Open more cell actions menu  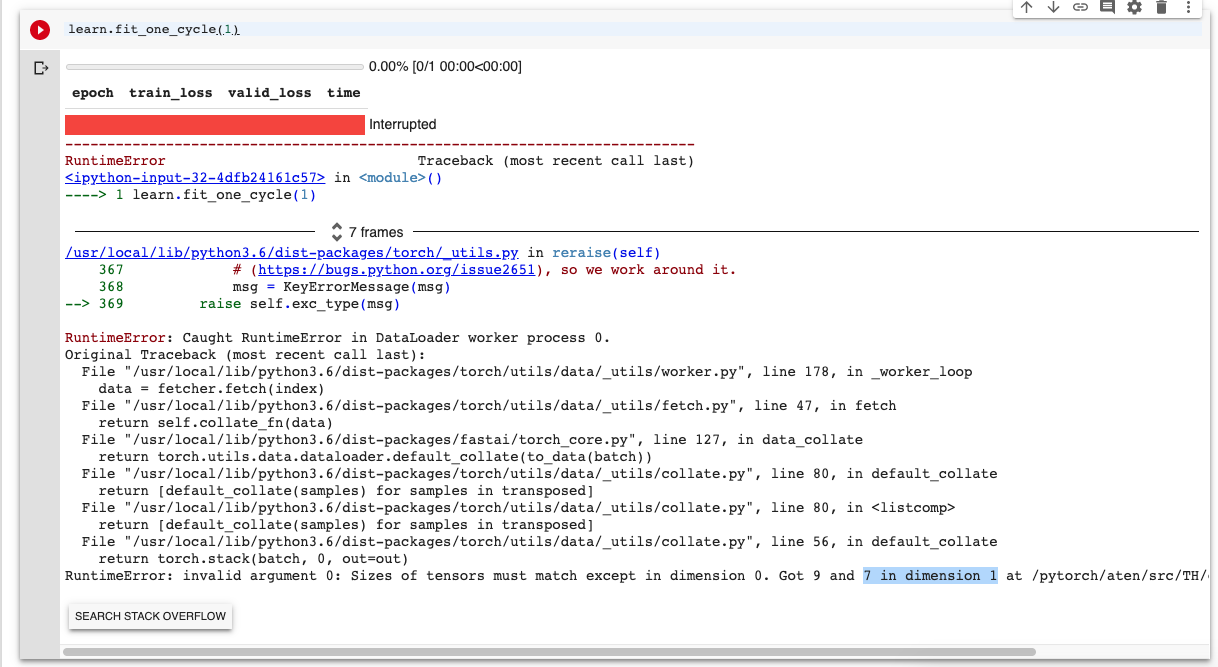pos(1188,7)
